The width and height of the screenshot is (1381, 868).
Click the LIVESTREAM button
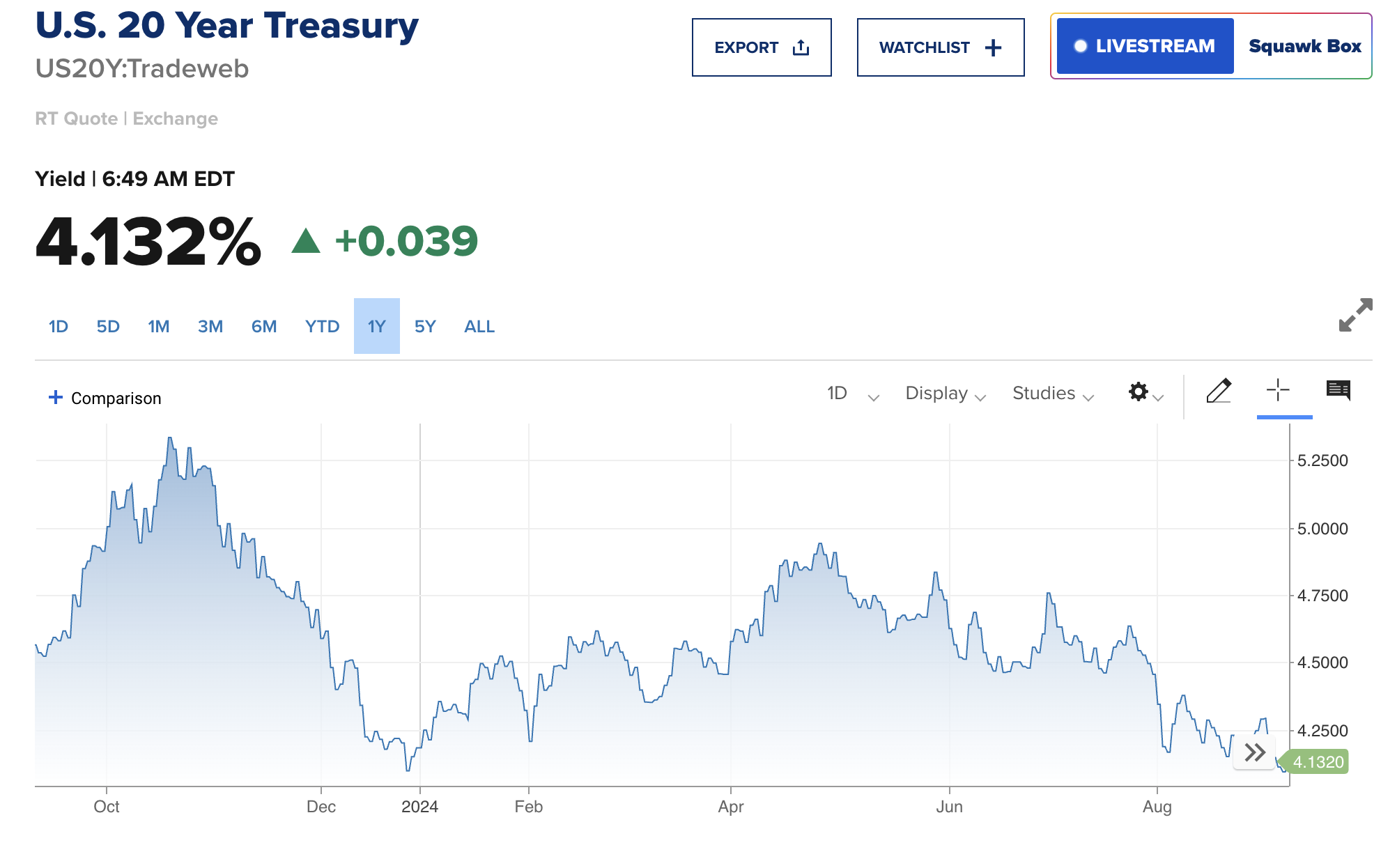click(x=1145, y=46)
